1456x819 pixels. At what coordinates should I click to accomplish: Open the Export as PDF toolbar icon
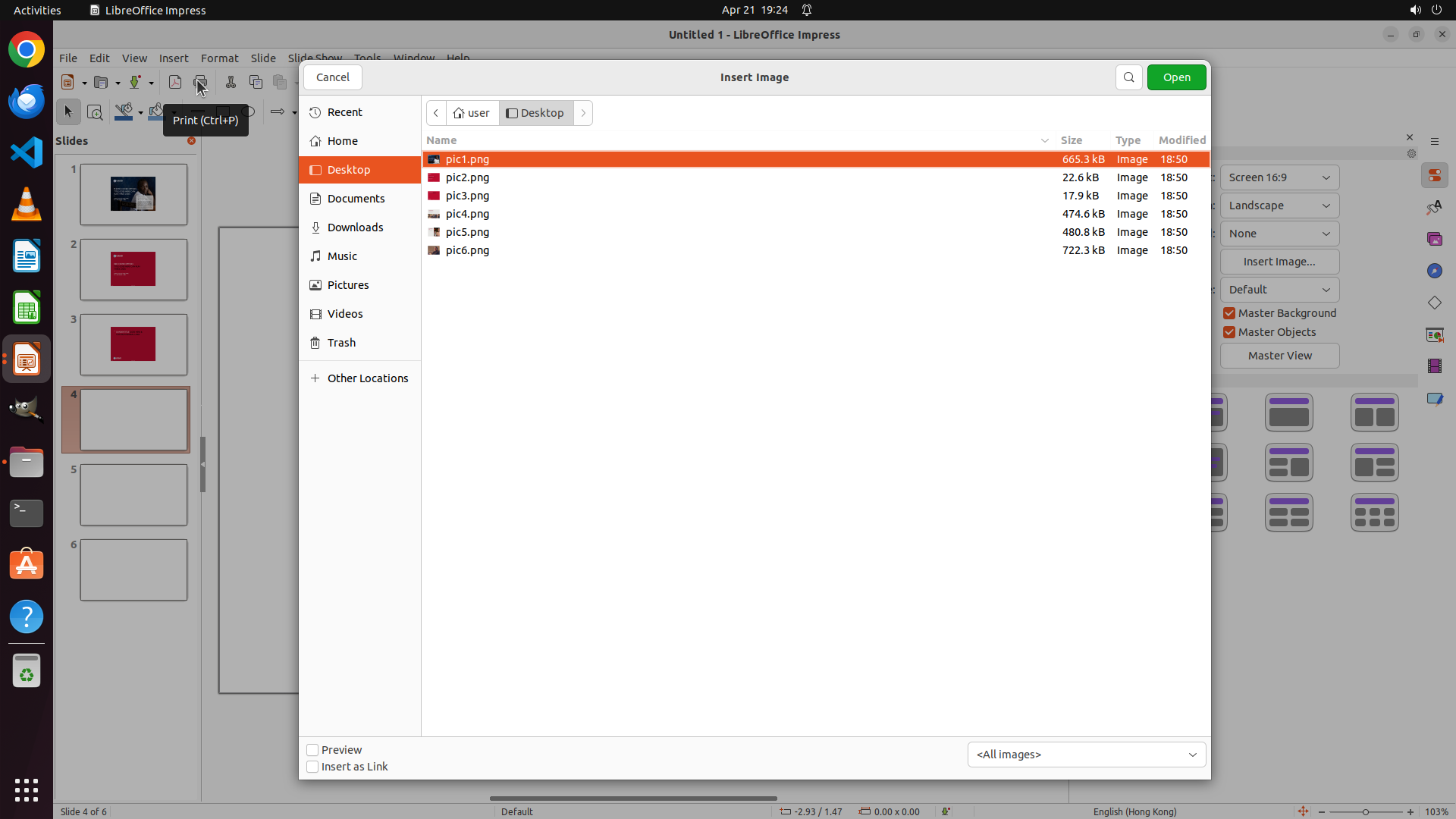[175, 83]
